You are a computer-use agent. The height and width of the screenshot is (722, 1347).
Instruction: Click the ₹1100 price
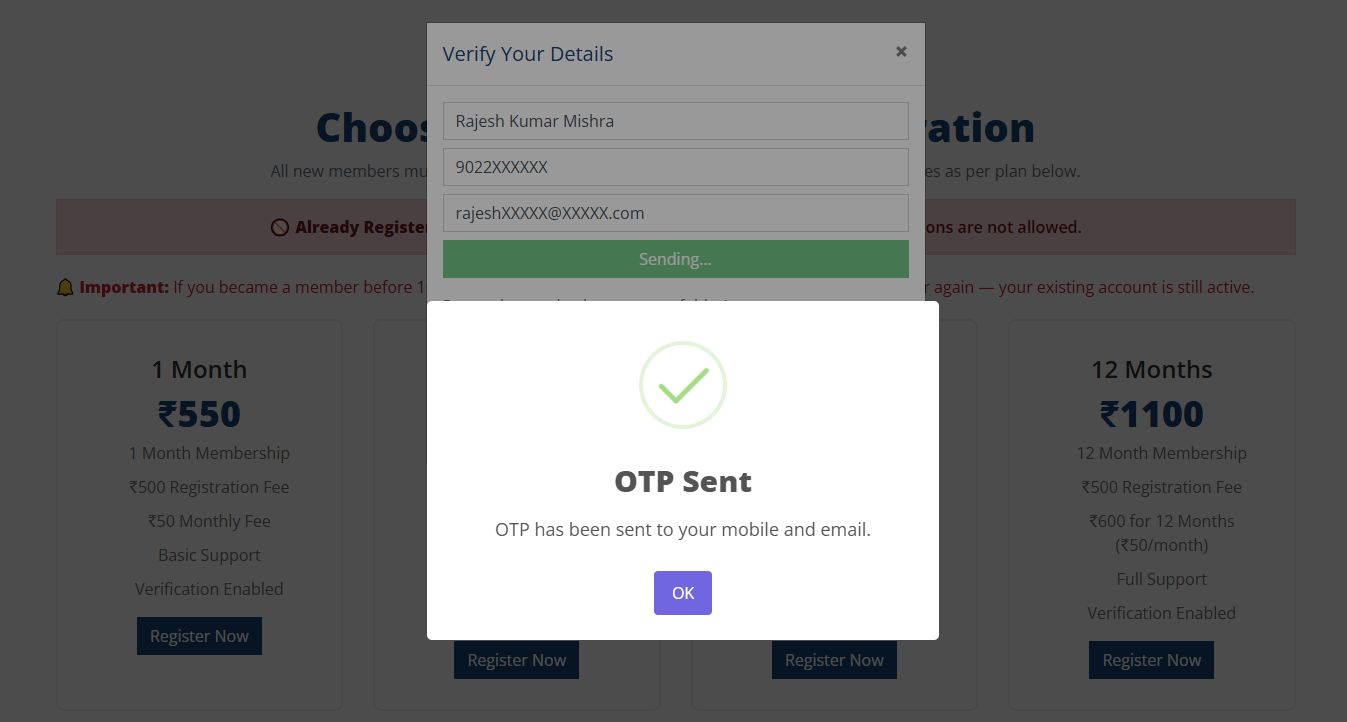point(1151,414)
